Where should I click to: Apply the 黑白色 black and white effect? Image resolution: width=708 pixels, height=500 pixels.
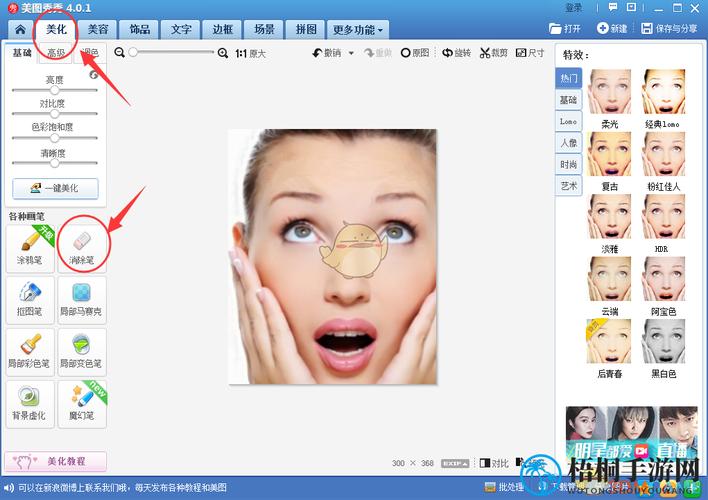[664, 341]
